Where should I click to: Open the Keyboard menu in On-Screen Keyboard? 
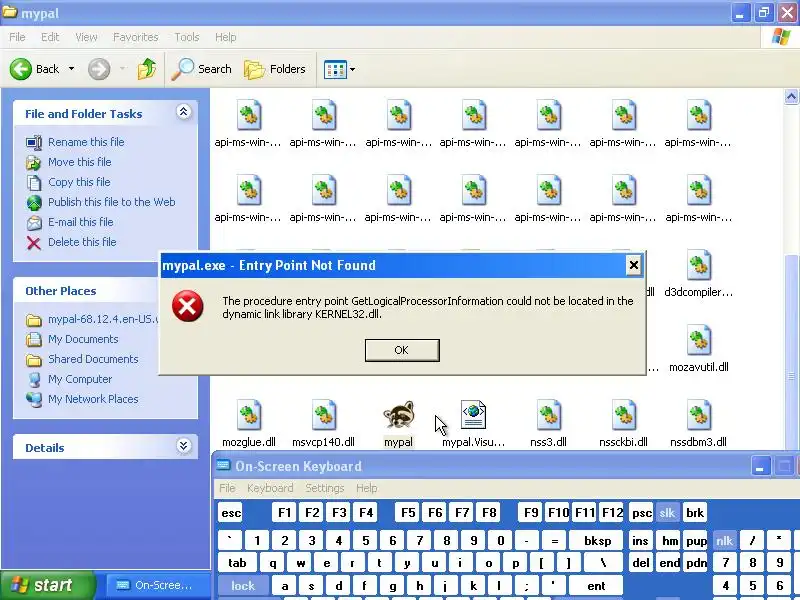click(x=270, y=488)
